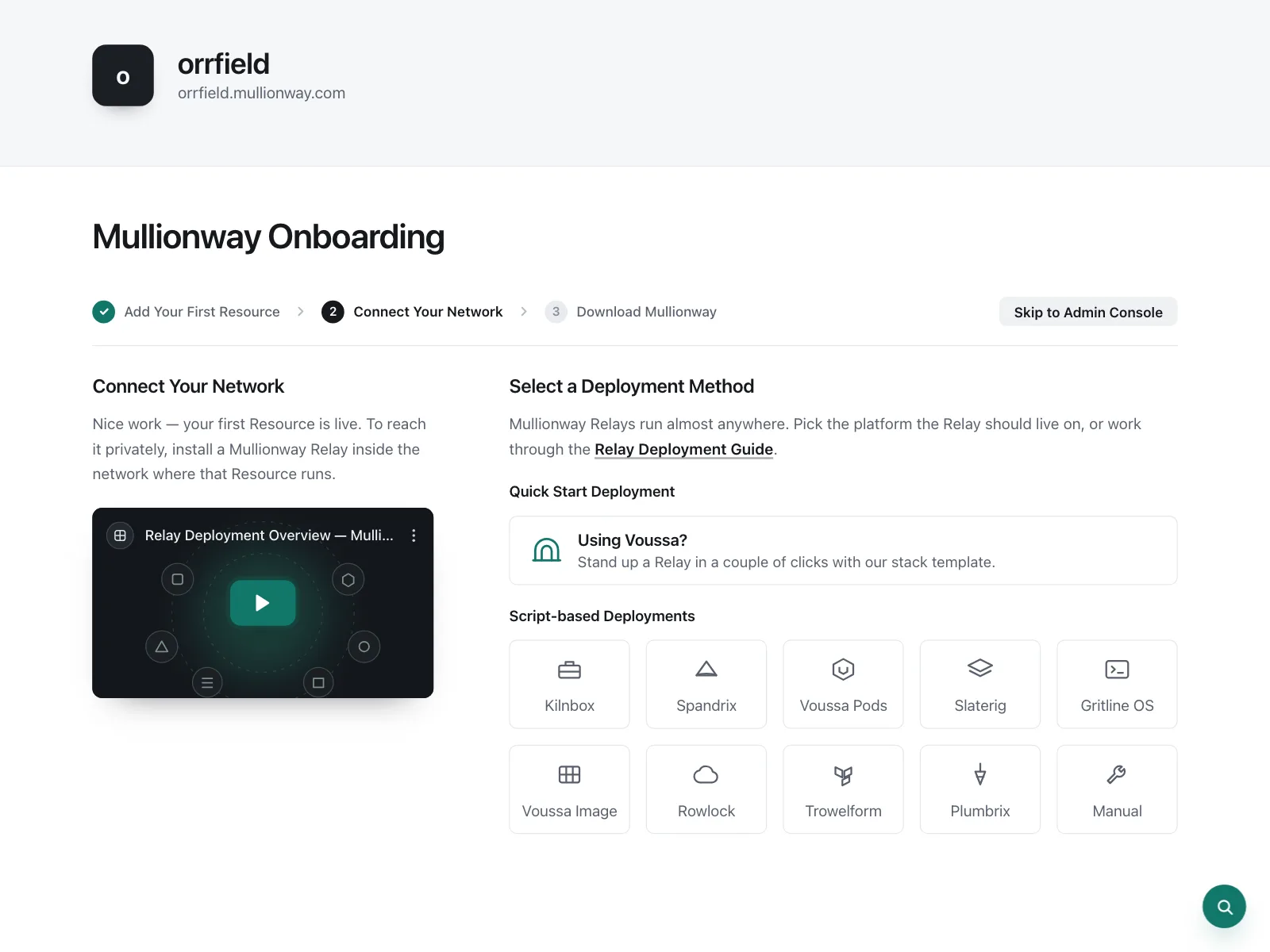
Task: Play the Relay Deployment Overview video
Action: 263,603
